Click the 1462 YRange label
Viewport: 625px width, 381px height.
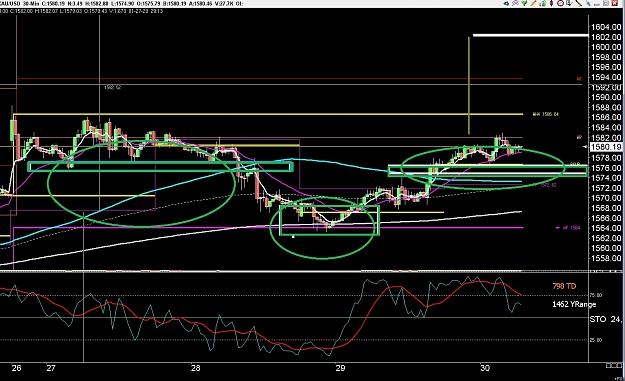[574, 304]
